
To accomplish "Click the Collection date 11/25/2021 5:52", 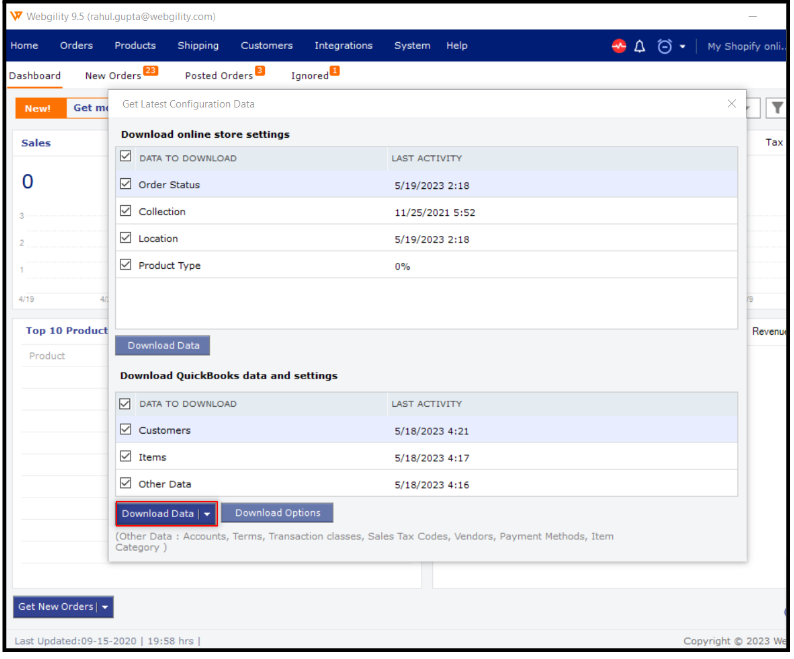I will [x=436, y=213].
